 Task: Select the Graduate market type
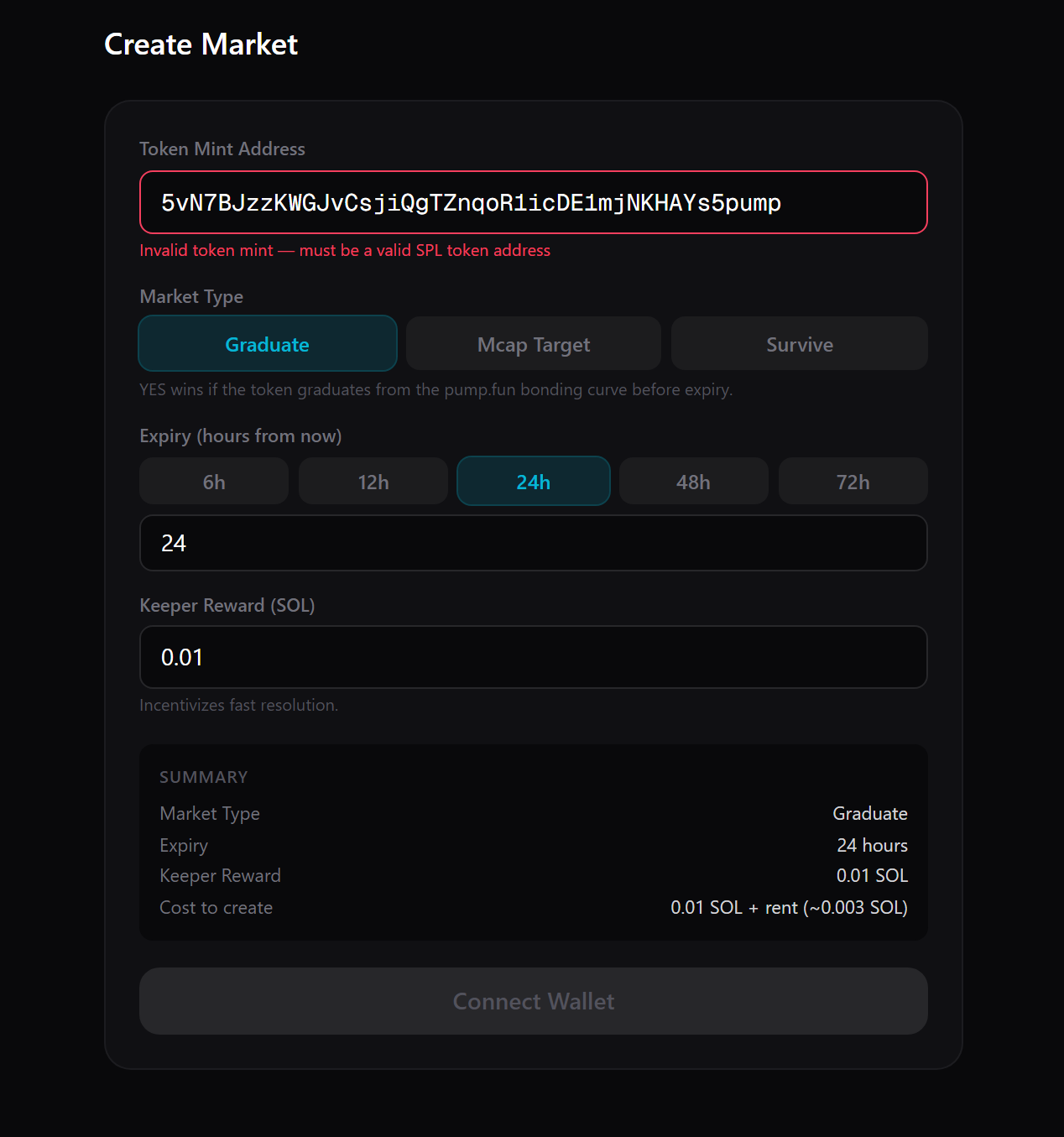(x=267, y=343)
